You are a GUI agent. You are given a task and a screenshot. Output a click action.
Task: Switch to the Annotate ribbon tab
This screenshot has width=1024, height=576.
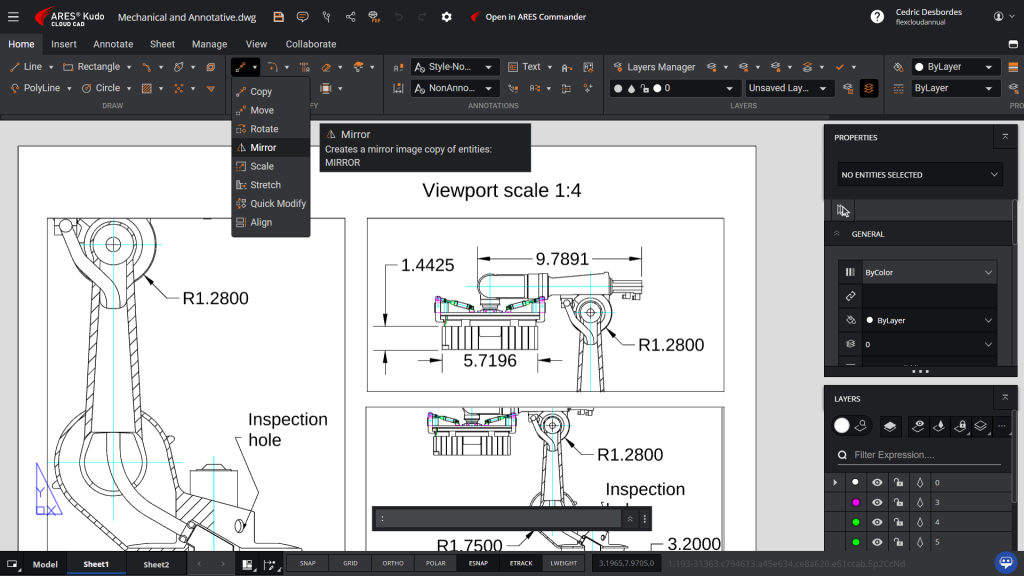113,44
